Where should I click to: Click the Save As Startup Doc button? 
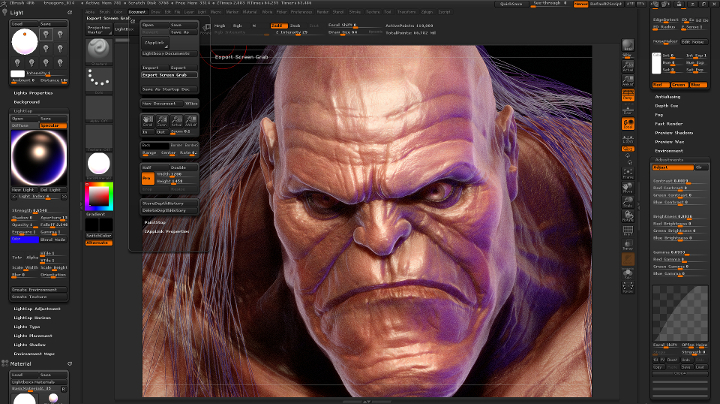tap(169, 90)
